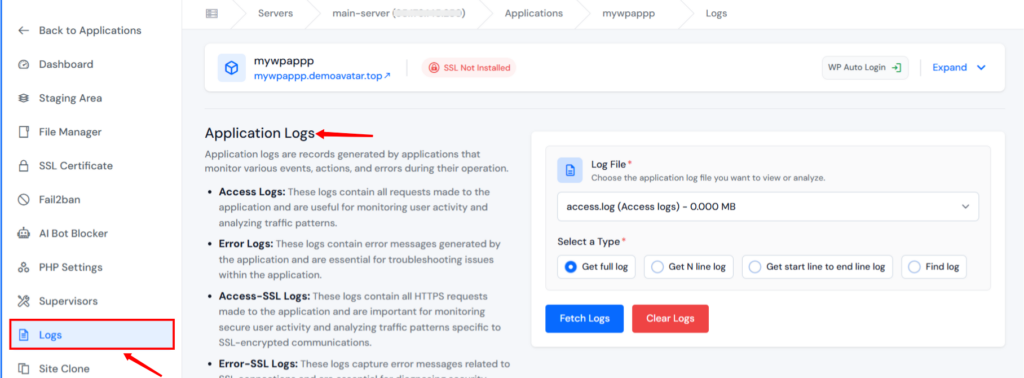Select the Get full log radio option
The width and height of the screenshot is (1024, 378).
(596, 267)
